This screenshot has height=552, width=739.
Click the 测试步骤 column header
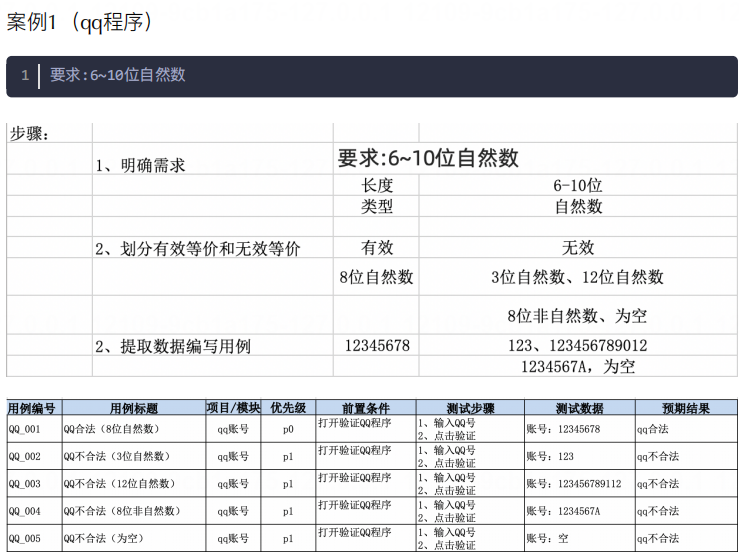tap(470, 408)
